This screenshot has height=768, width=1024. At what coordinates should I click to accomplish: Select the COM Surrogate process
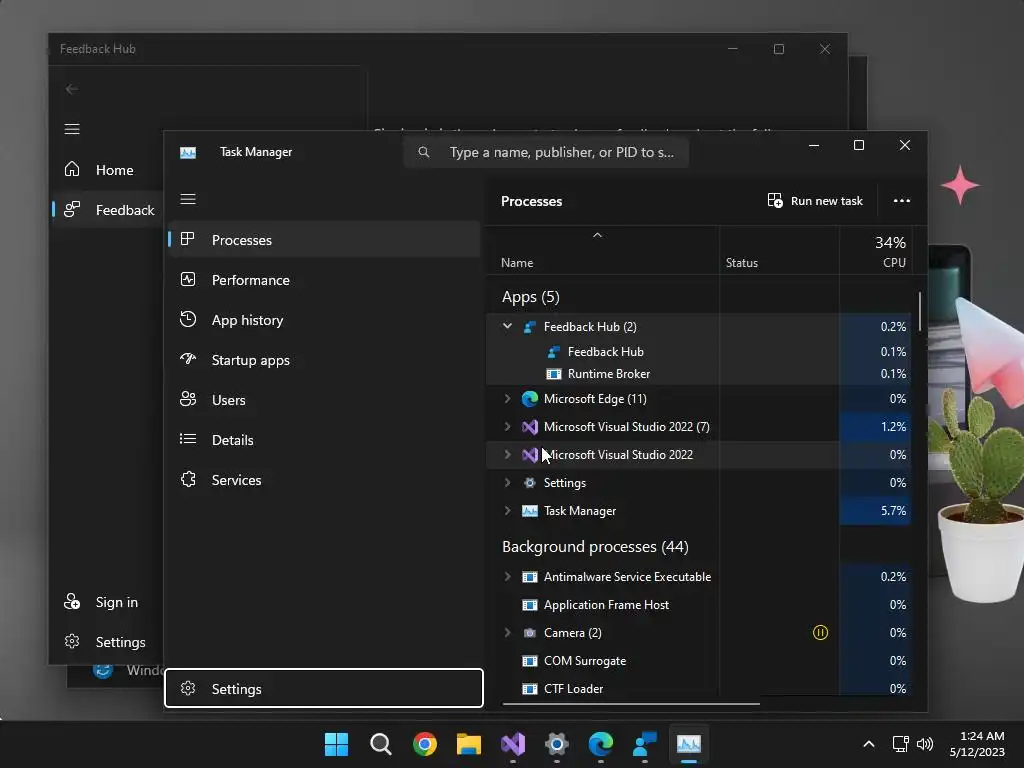pyautogui.click(x=698, y=661)
